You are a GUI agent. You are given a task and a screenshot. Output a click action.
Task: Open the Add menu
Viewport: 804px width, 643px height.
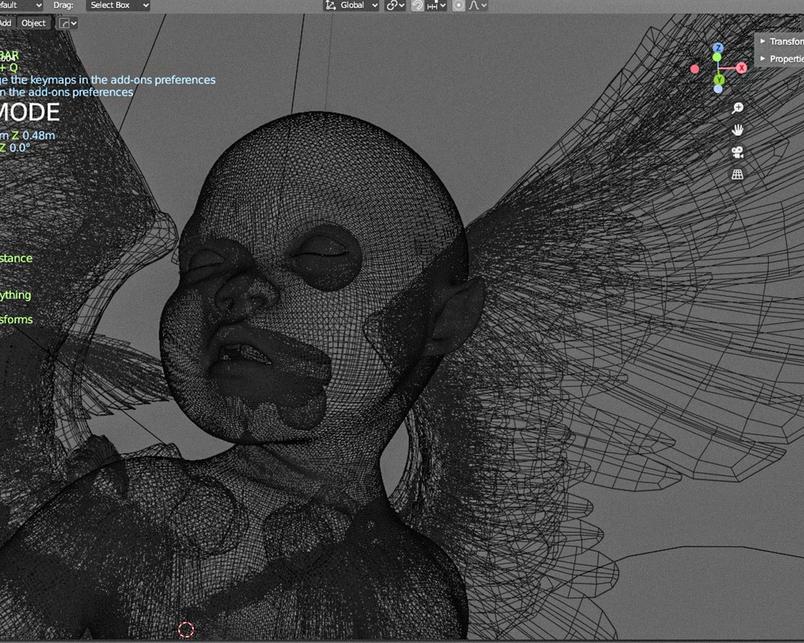coord(6,23)
